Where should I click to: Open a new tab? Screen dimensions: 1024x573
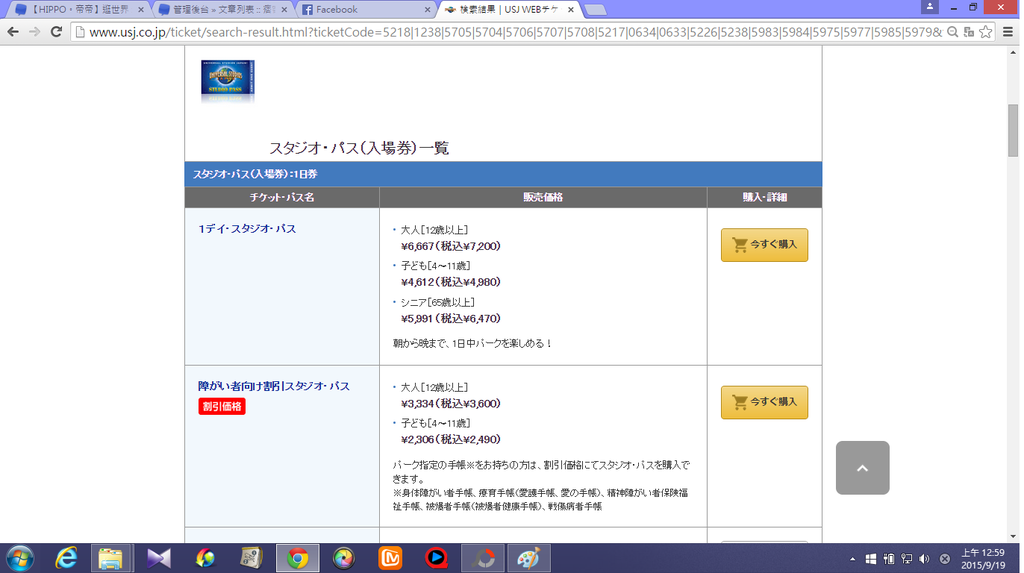point(595,10)
